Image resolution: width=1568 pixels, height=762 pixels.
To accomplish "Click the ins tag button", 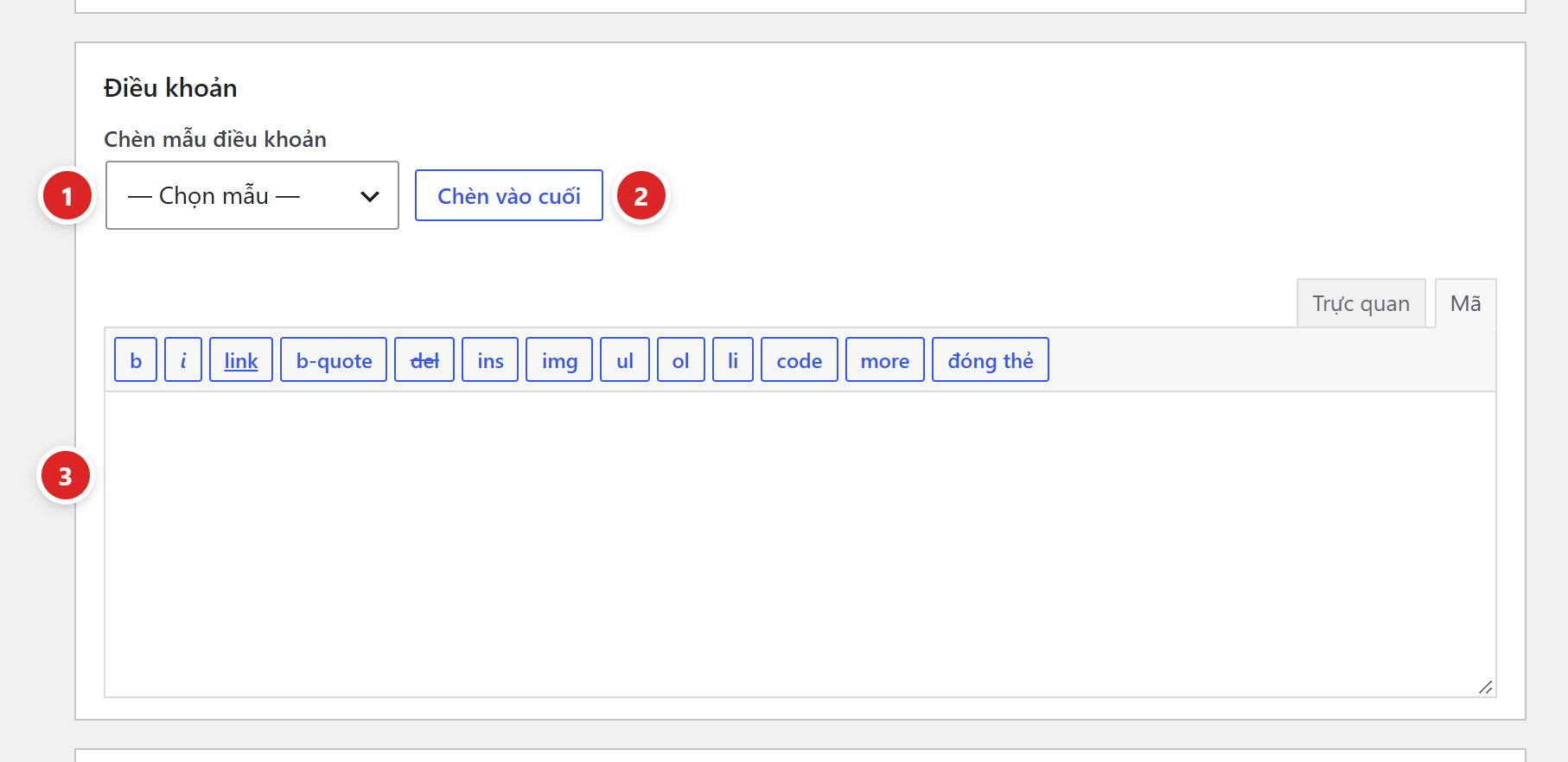I will (490, 359).
